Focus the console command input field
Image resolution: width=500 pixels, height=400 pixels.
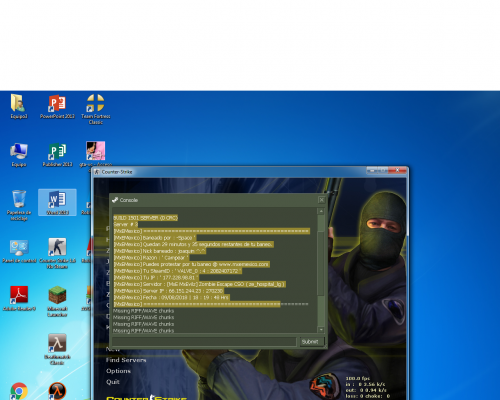[x=204, y=342]
